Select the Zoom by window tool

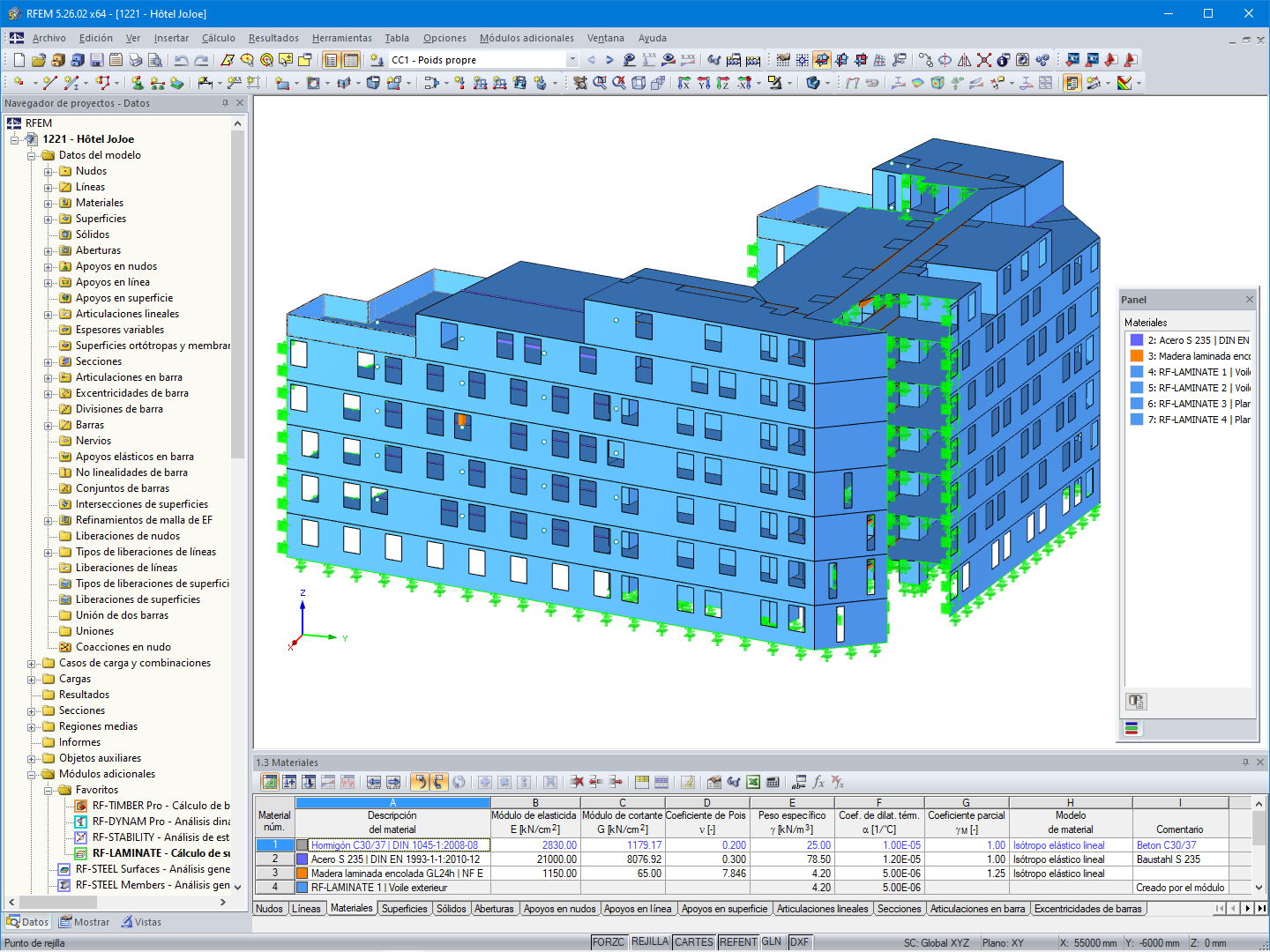599,84
